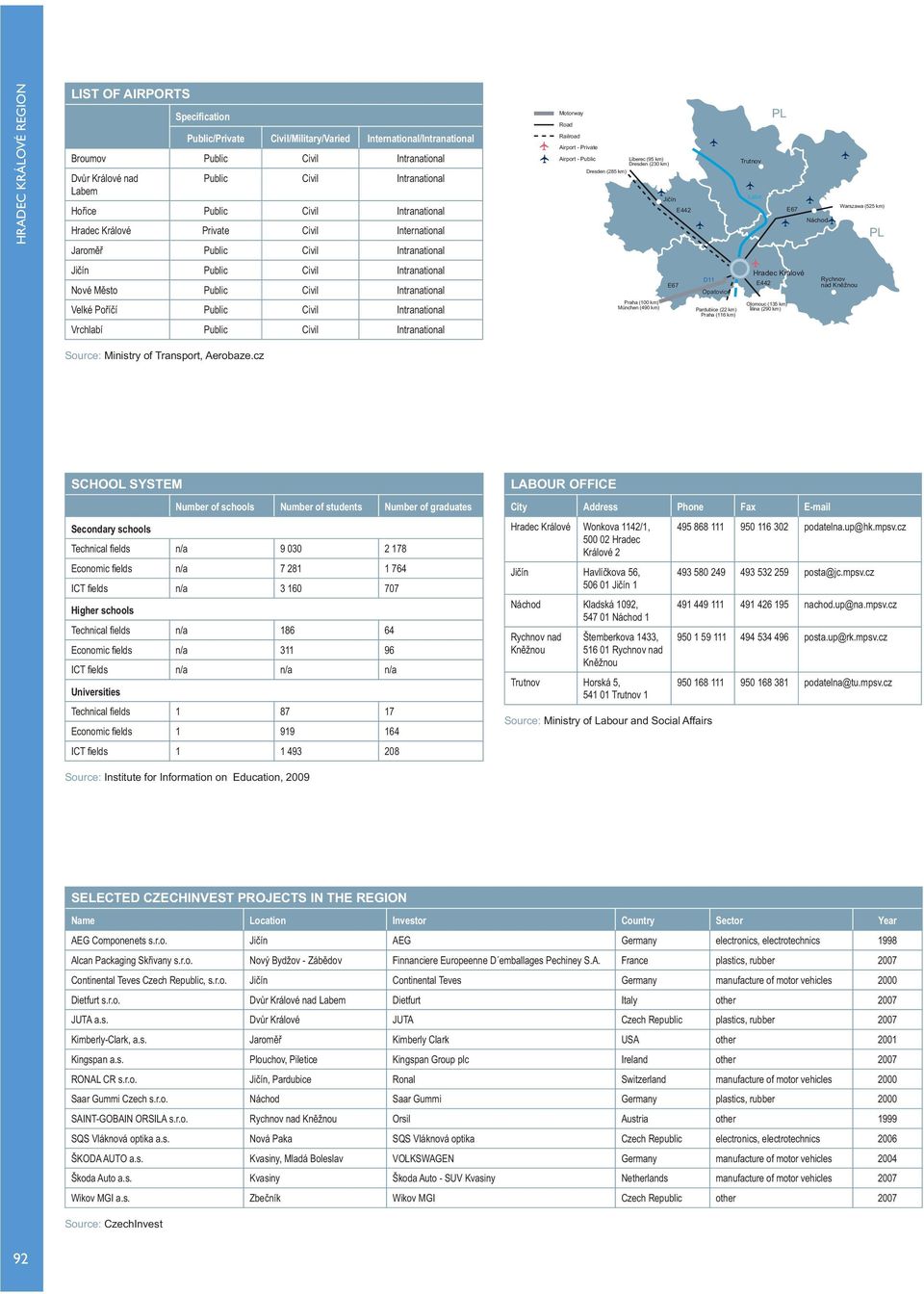This screenshot has width=924, height=1294.
Task: Open the podatelna.up@hk.mpsv.cz email address
Action: click(855, 528)
